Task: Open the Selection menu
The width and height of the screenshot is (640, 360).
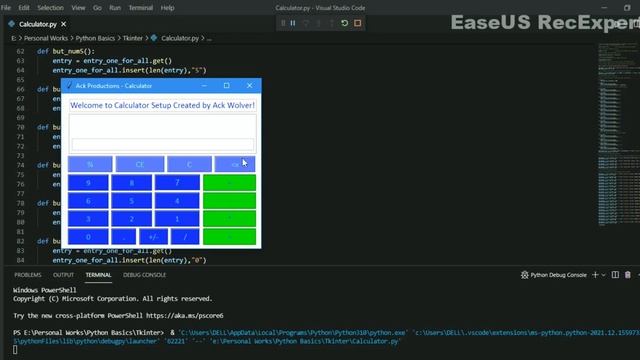Action: (x=50, y=8)
